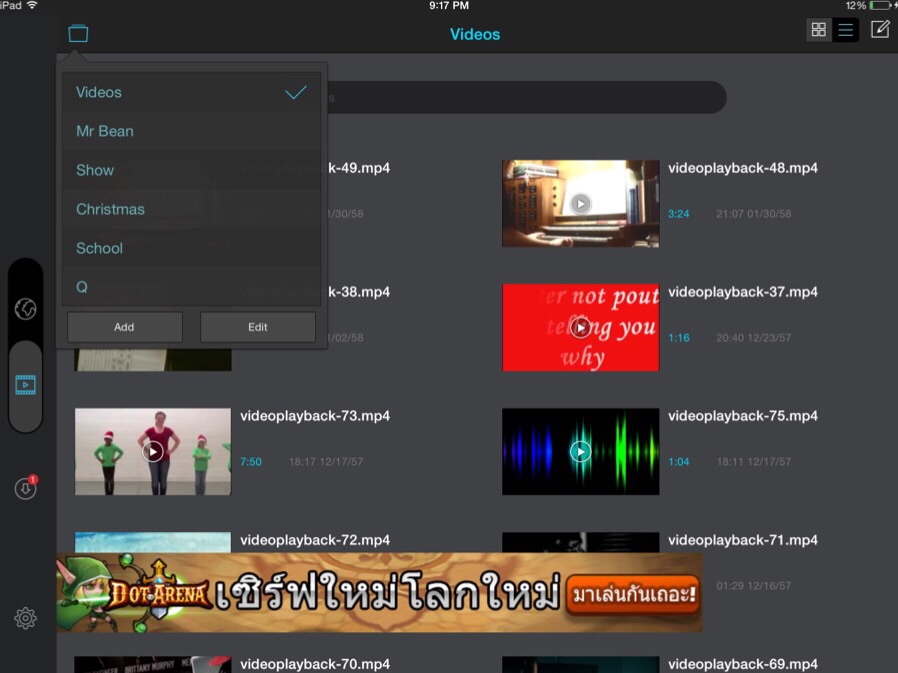Select the School folder

(x=191, y=248)
